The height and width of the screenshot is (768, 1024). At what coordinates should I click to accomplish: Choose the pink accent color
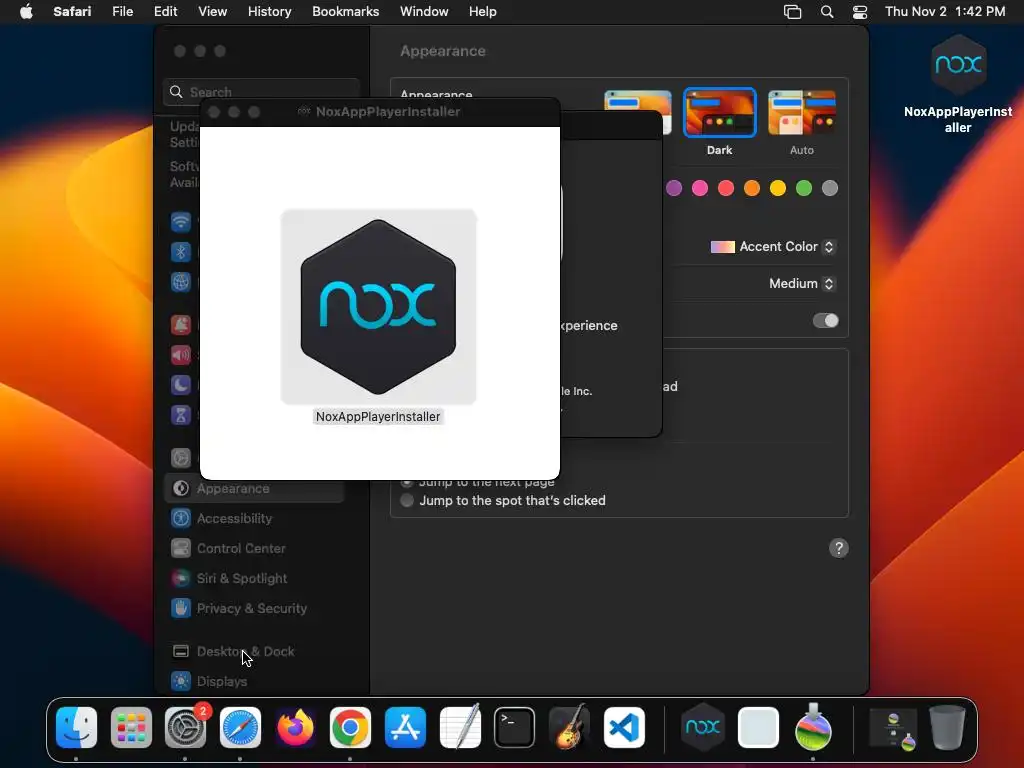[x=700, y=189]
